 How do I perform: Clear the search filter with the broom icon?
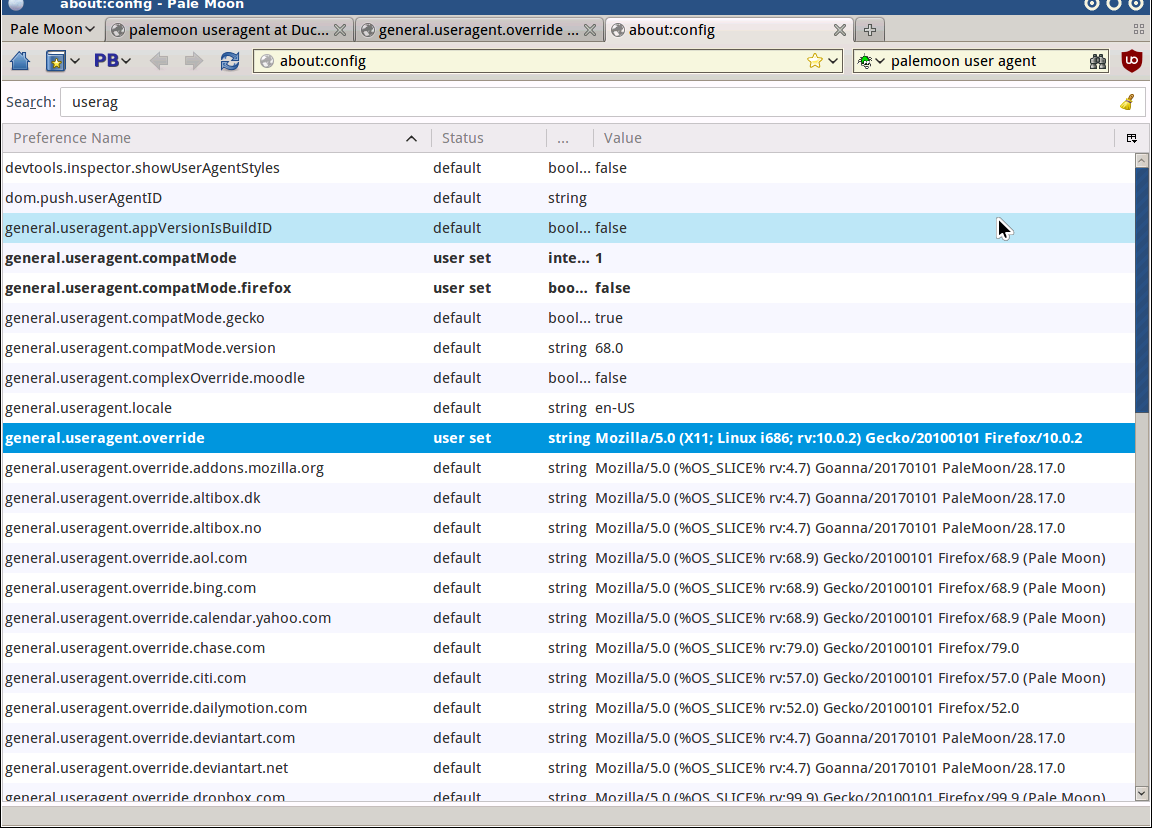pos(1127,102)
